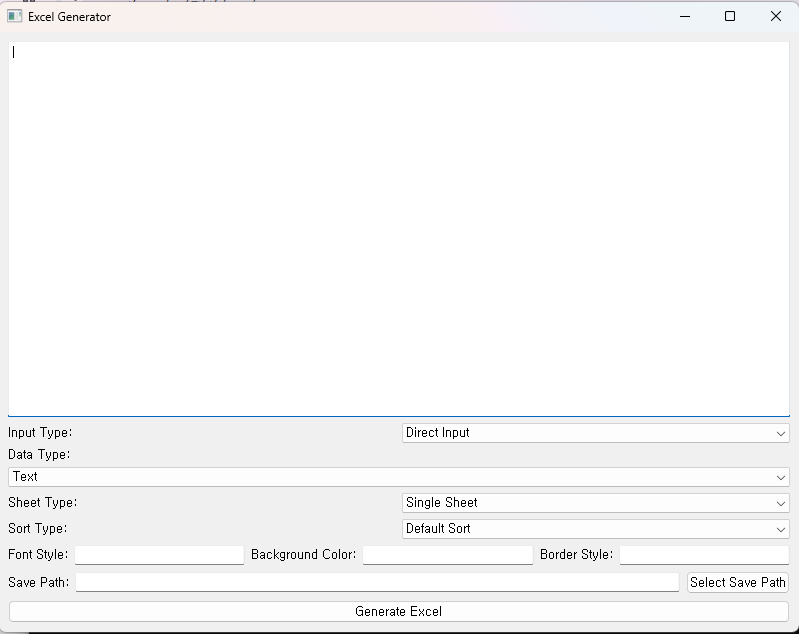The height and width of the screenshot is (634, 799).
Task: Expand the Default Sort dropdown
Action: coord(595,529)
